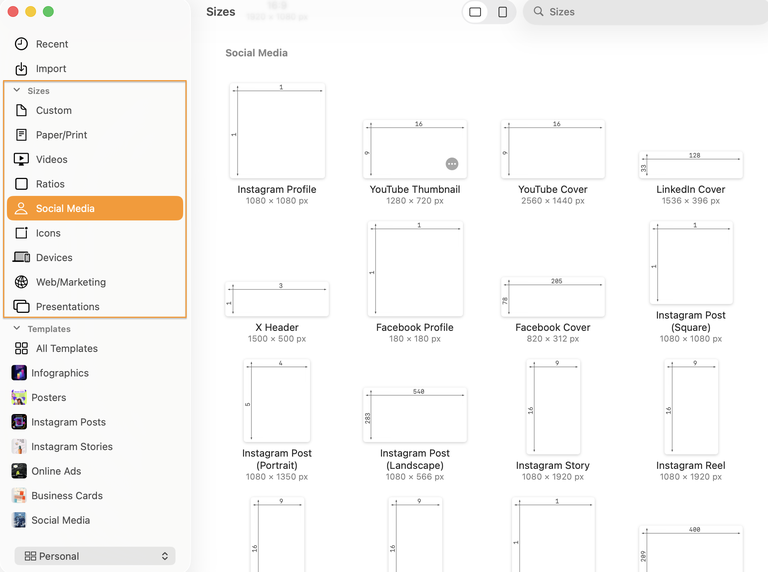The width and height of the screenshot is (768, 572).
Task: Switch to landscape orientation toggle
Action: pos(475,12)
